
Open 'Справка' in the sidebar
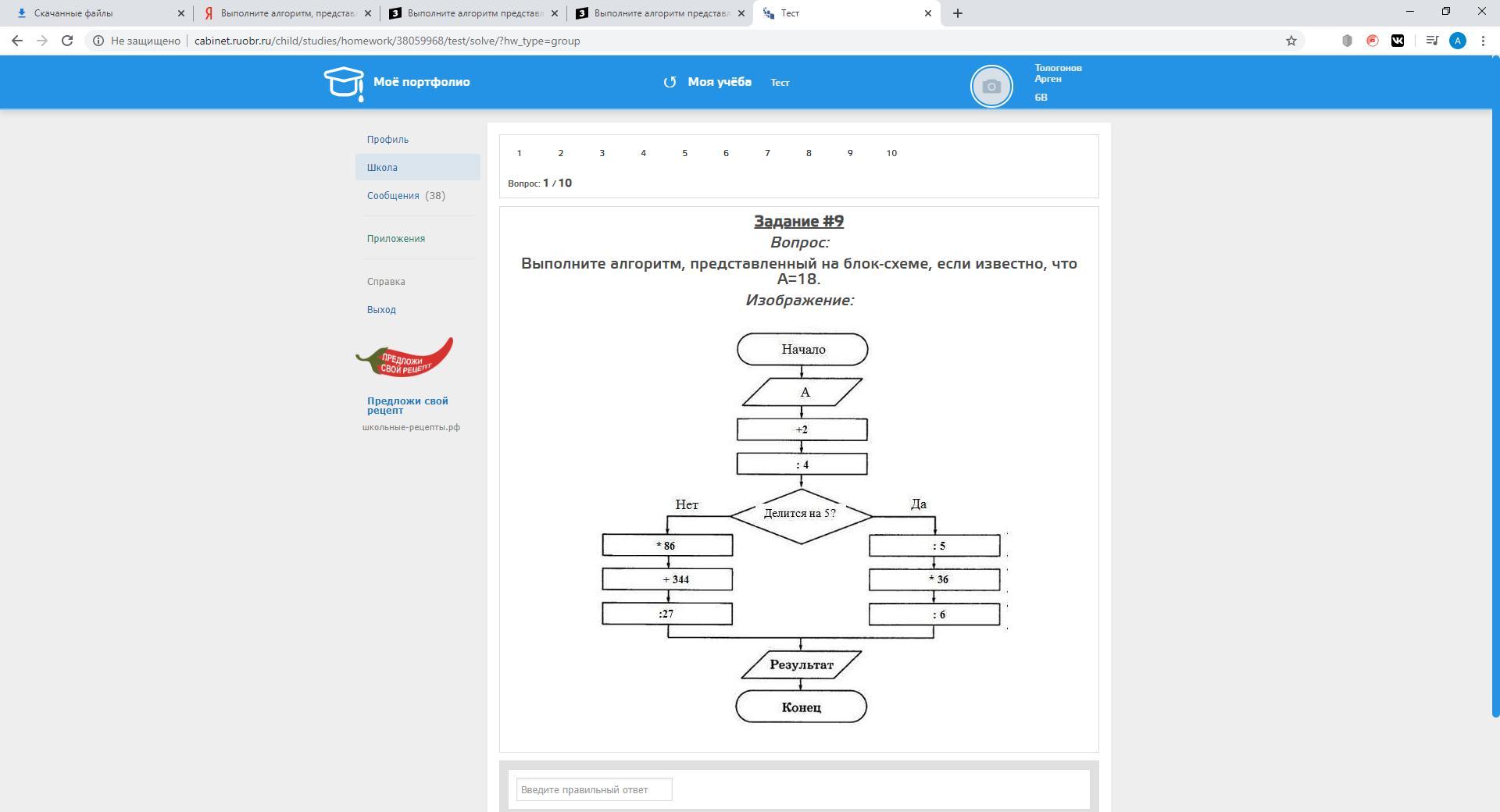click(x=386, y=282)
